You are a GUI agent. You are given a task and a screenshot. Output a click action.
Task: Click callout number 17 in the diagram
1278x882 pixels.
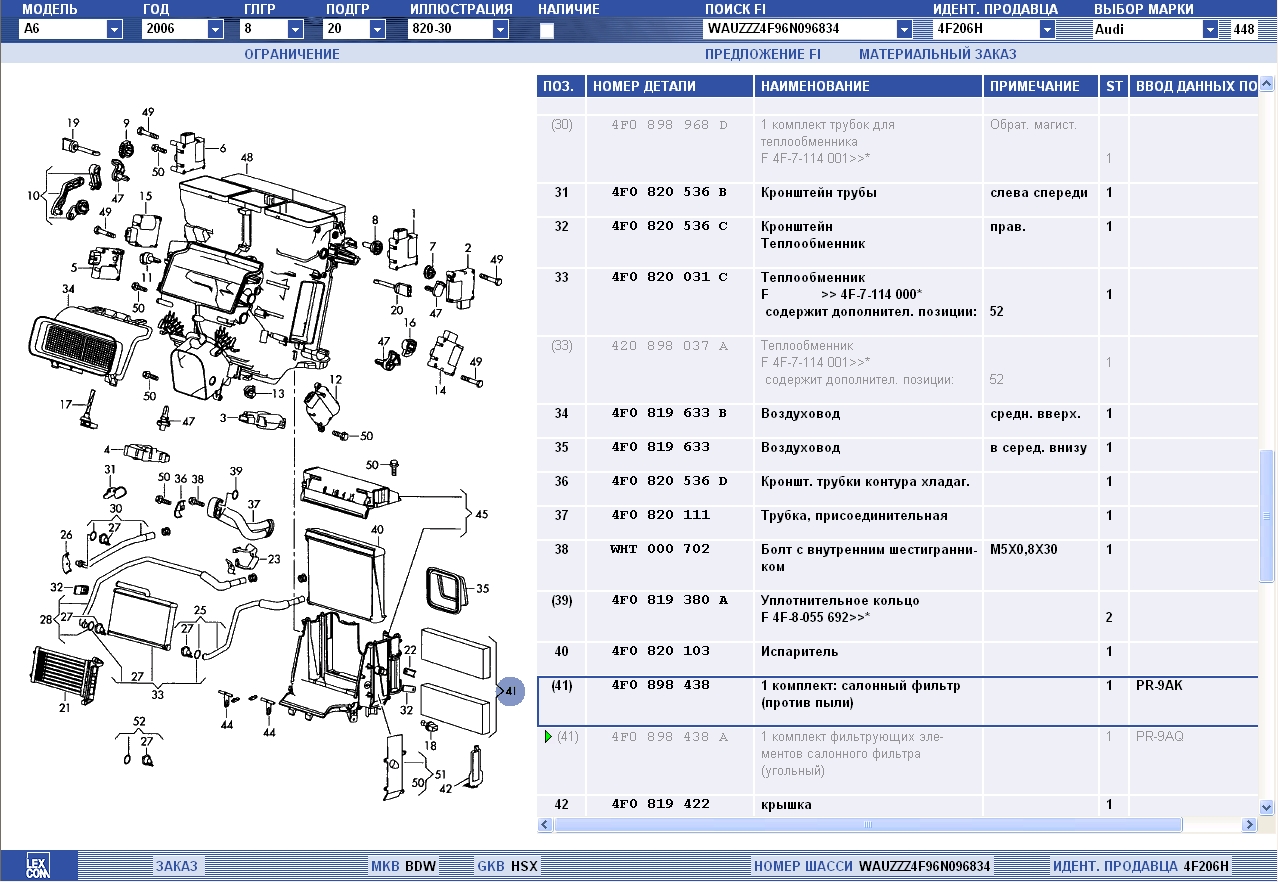click(66, 404)
